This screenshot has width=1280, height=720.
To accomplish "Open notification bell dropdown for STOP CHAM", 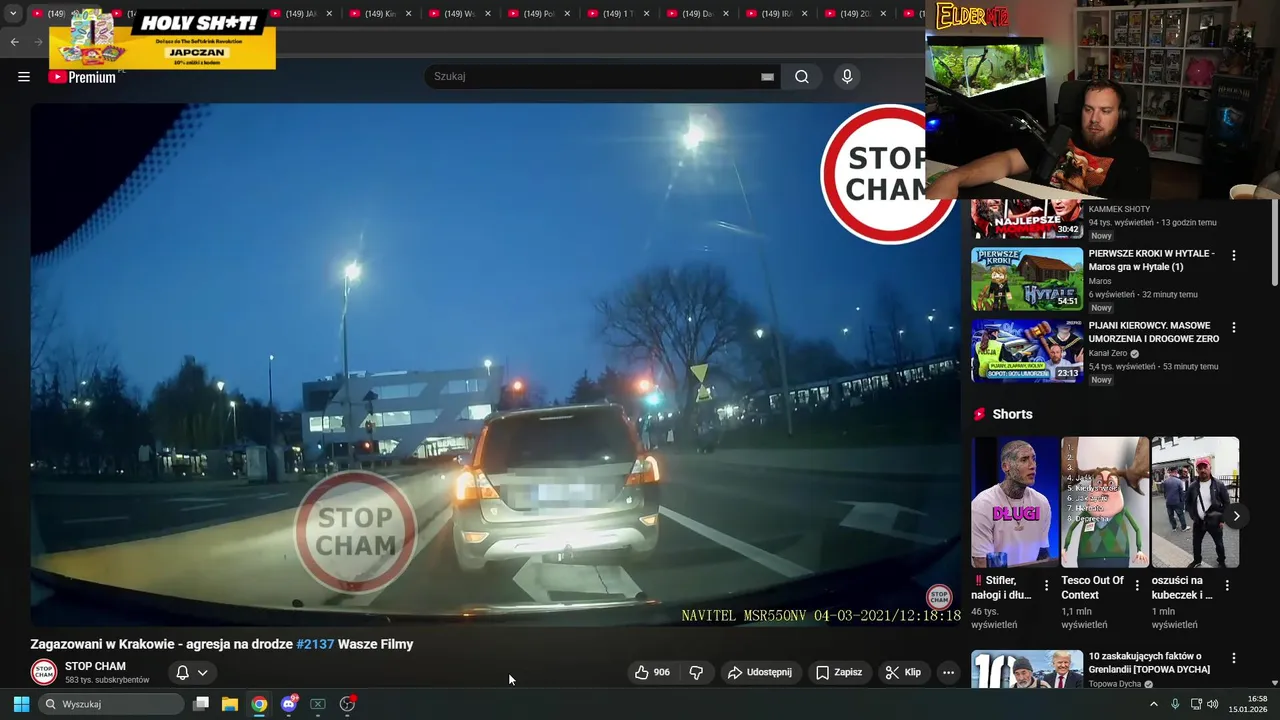I will (x=192, y=673).
